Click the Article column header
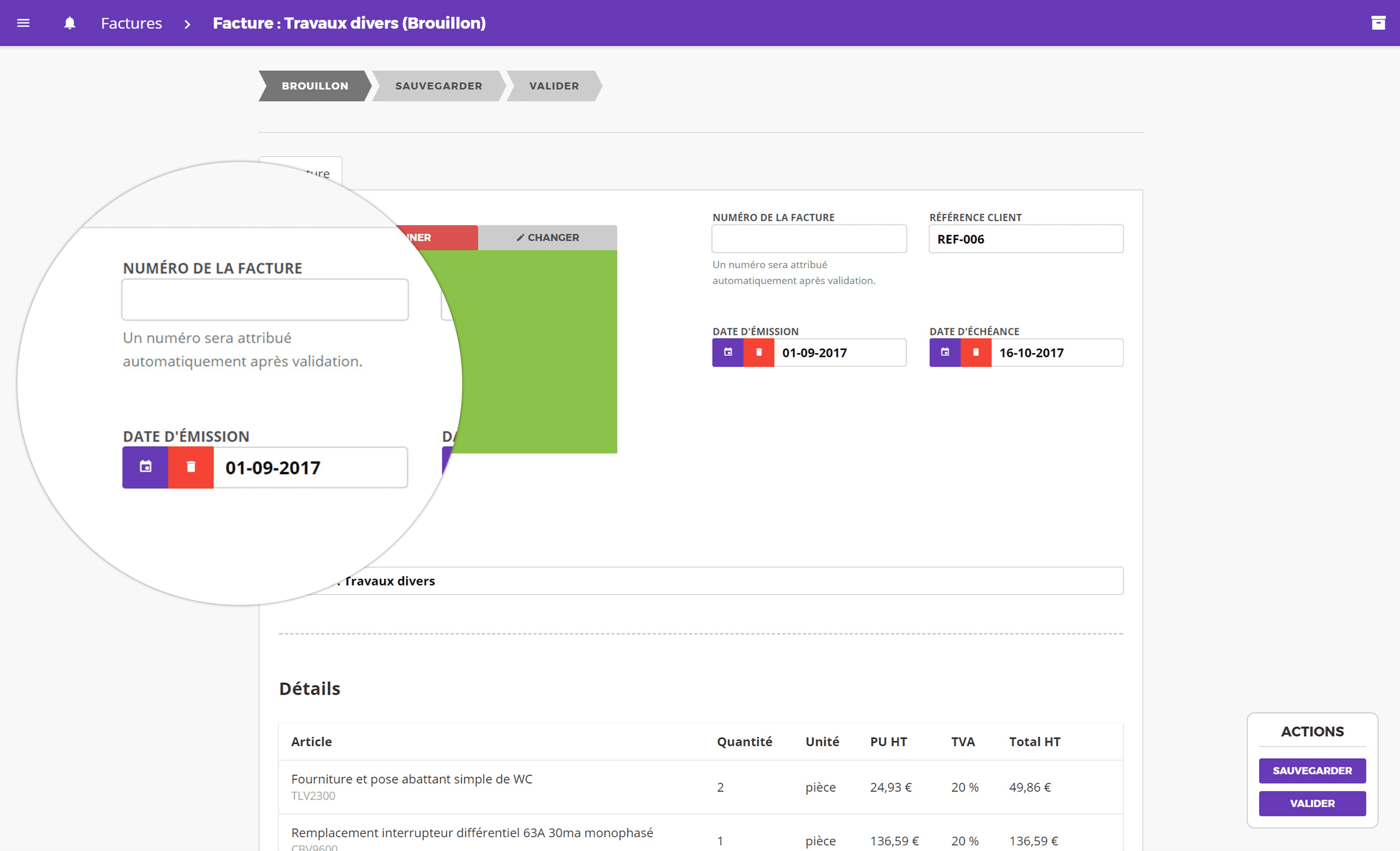 tap(312, 741)
